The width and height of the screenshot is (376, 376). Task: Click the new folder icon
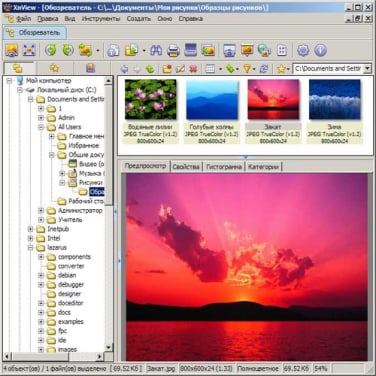coord(167,69)
